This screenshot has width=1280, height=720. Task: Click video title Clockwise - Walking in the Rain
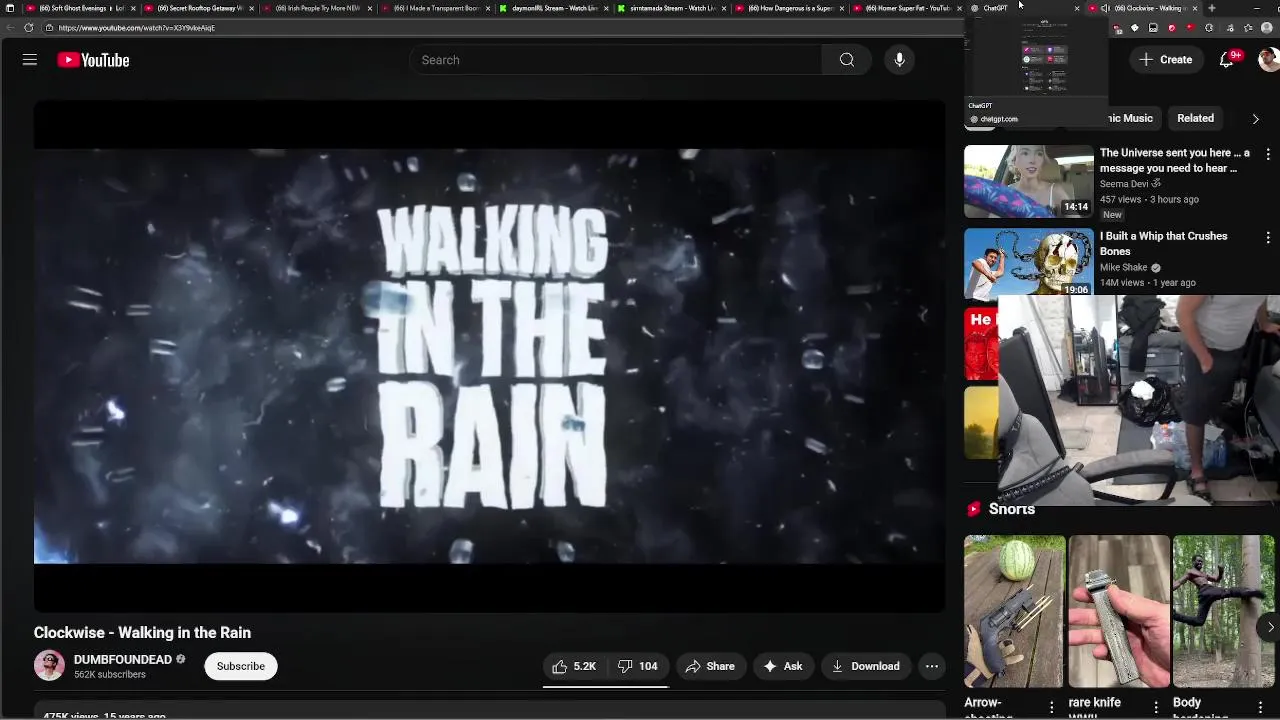click(x=142, y=633)
